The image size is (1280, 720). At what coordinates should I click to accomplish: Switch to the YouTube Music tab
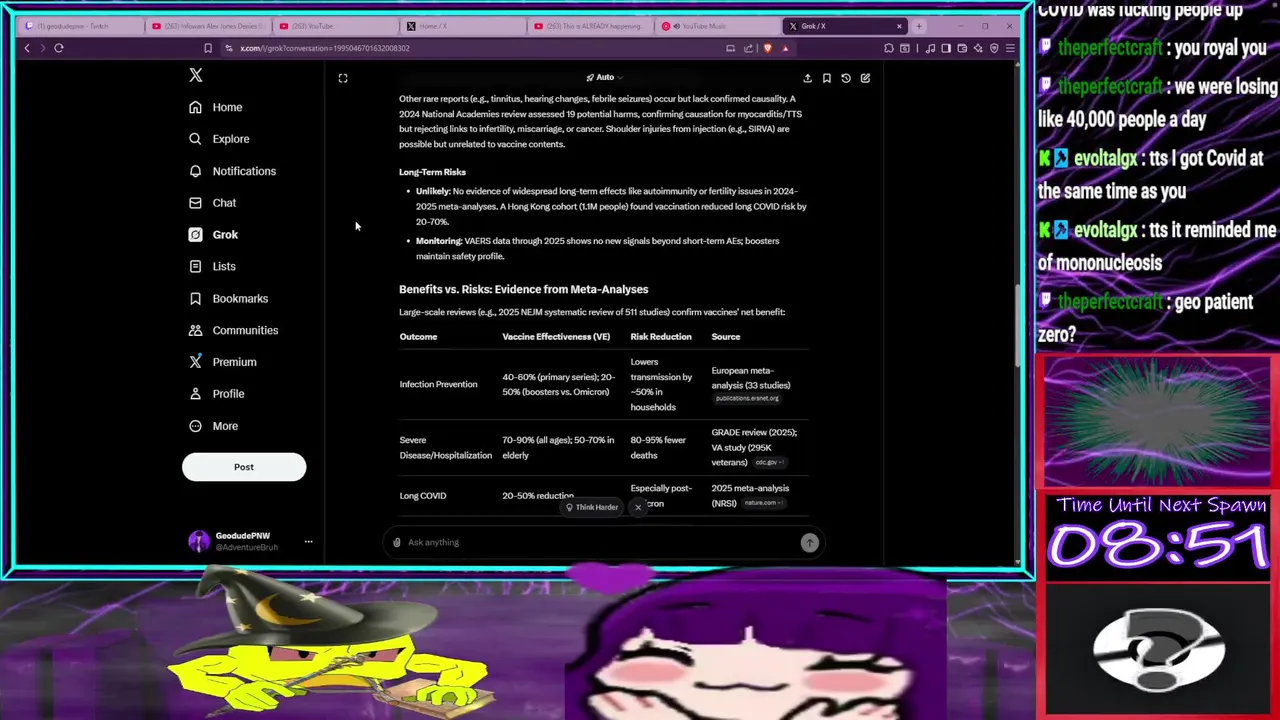pyautogui.click(x=716, y=26)
